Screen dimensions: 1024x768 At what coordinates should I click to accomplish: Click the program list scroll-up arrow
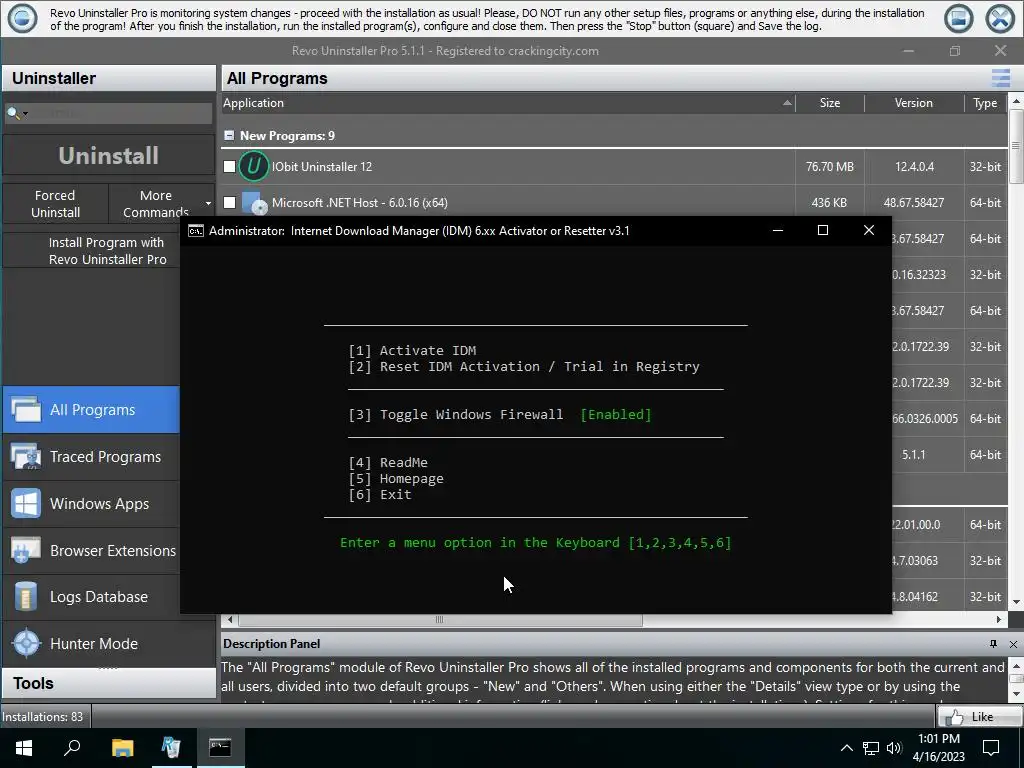[x=1016, y=101]
